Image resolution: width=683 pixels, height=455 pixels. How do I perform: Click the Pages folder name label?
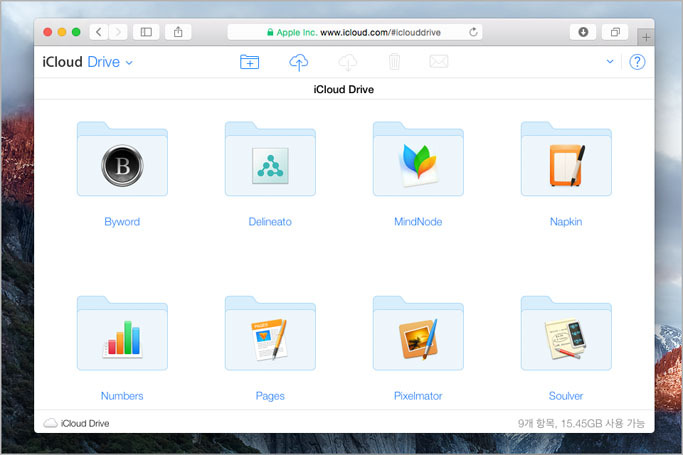[270, 396]
